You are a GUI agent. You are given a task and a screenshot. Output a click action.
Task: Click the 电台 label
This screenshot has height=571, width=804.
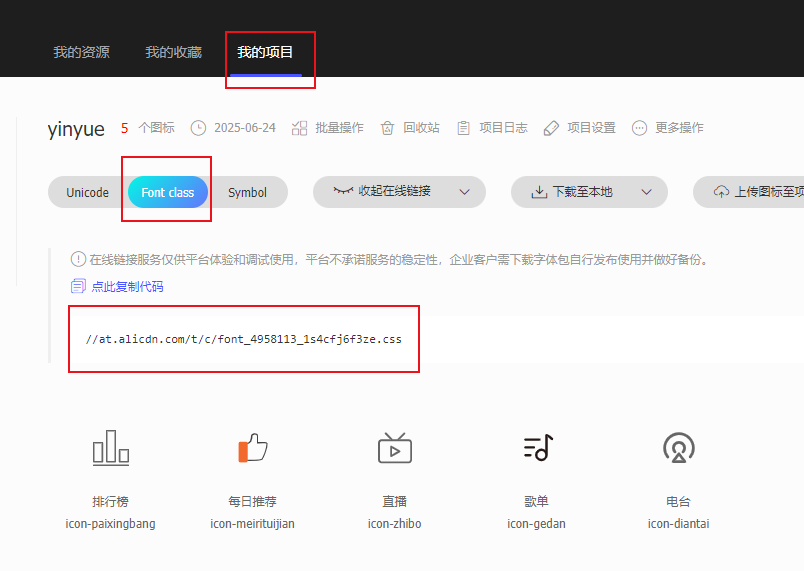[x=678, y=501]
